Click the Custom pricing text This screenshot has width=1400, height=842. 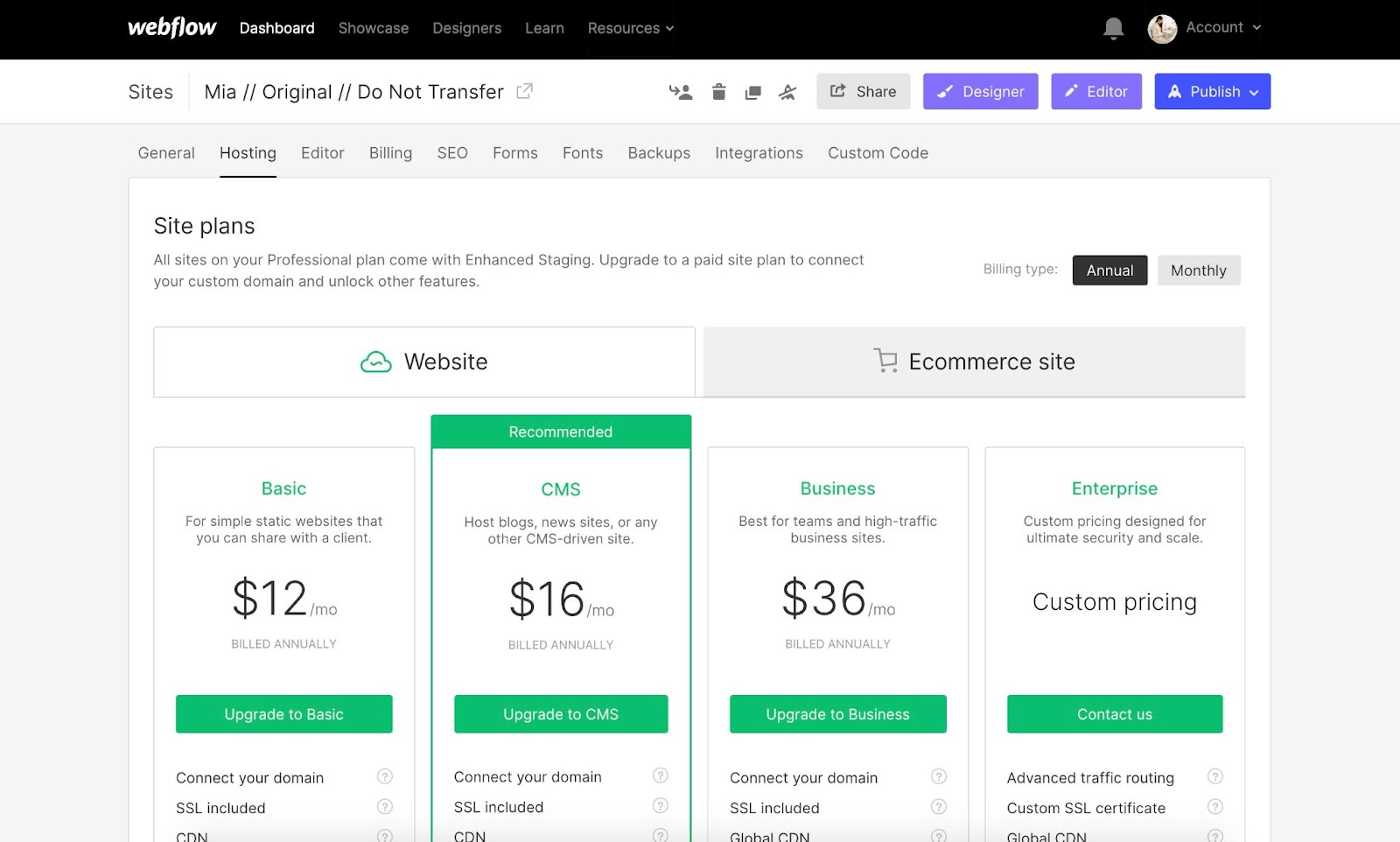point(1115,602)
